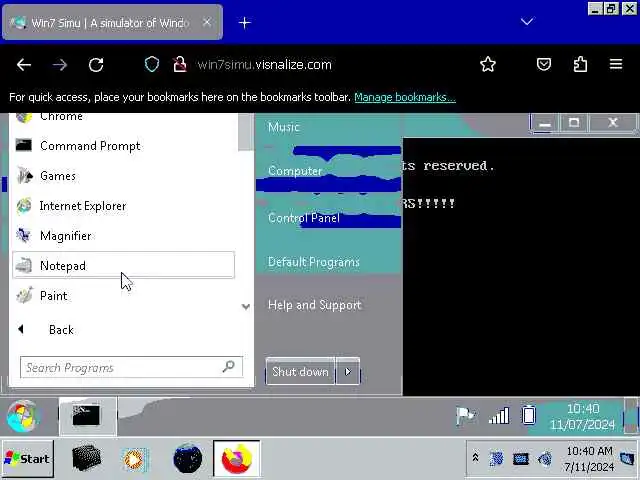Screen dimensions: 640x480
Task: Click the Shut down button
Action: point(300,371)
